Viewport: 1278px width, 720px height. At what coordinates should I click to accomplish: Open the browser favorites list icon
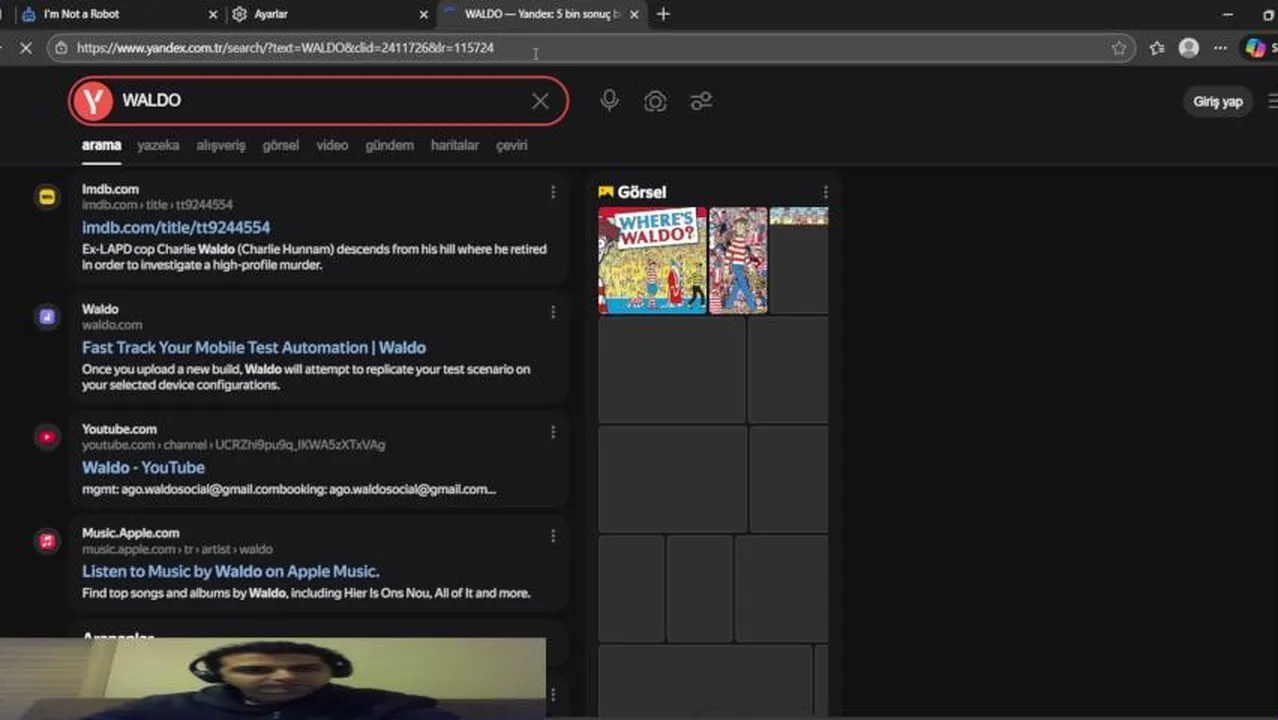[x=1157, y=47]
